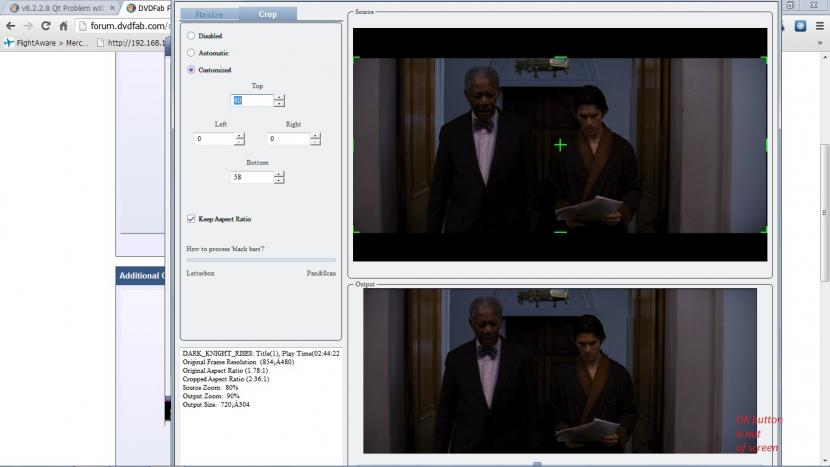Open the http://192.168 bookmark
830x467 pixels.
tap(131, 43)
